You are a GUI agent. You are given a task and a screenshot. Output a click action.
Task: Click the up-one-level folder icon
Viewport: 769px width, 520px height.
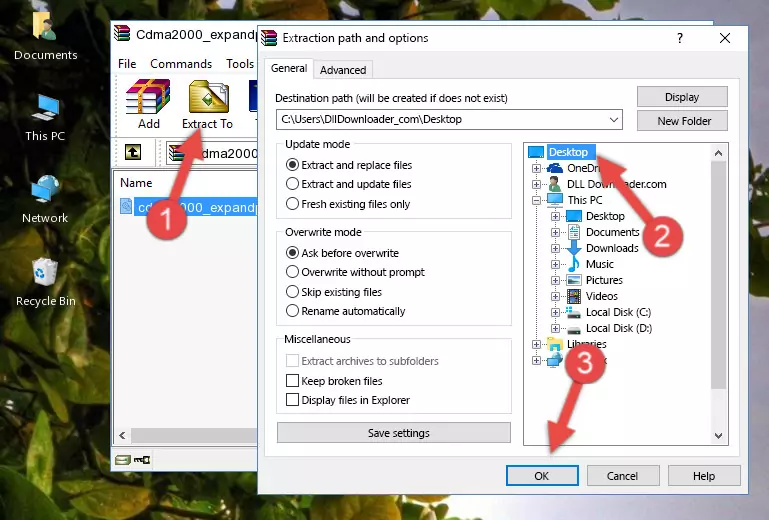(133, 153)
